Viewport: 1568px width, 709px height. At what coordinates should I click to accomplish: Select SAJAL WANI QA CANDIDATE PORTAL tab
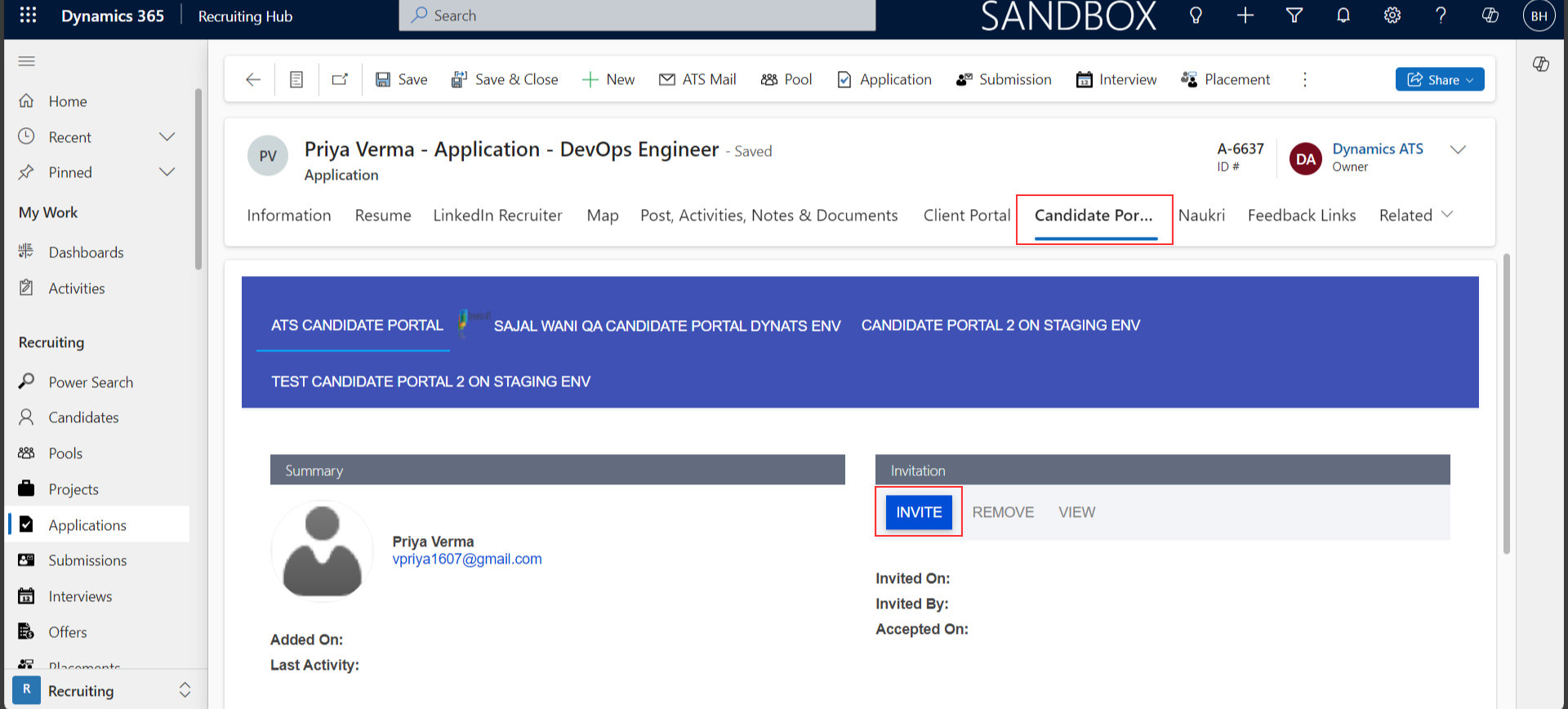coord(667,326)
